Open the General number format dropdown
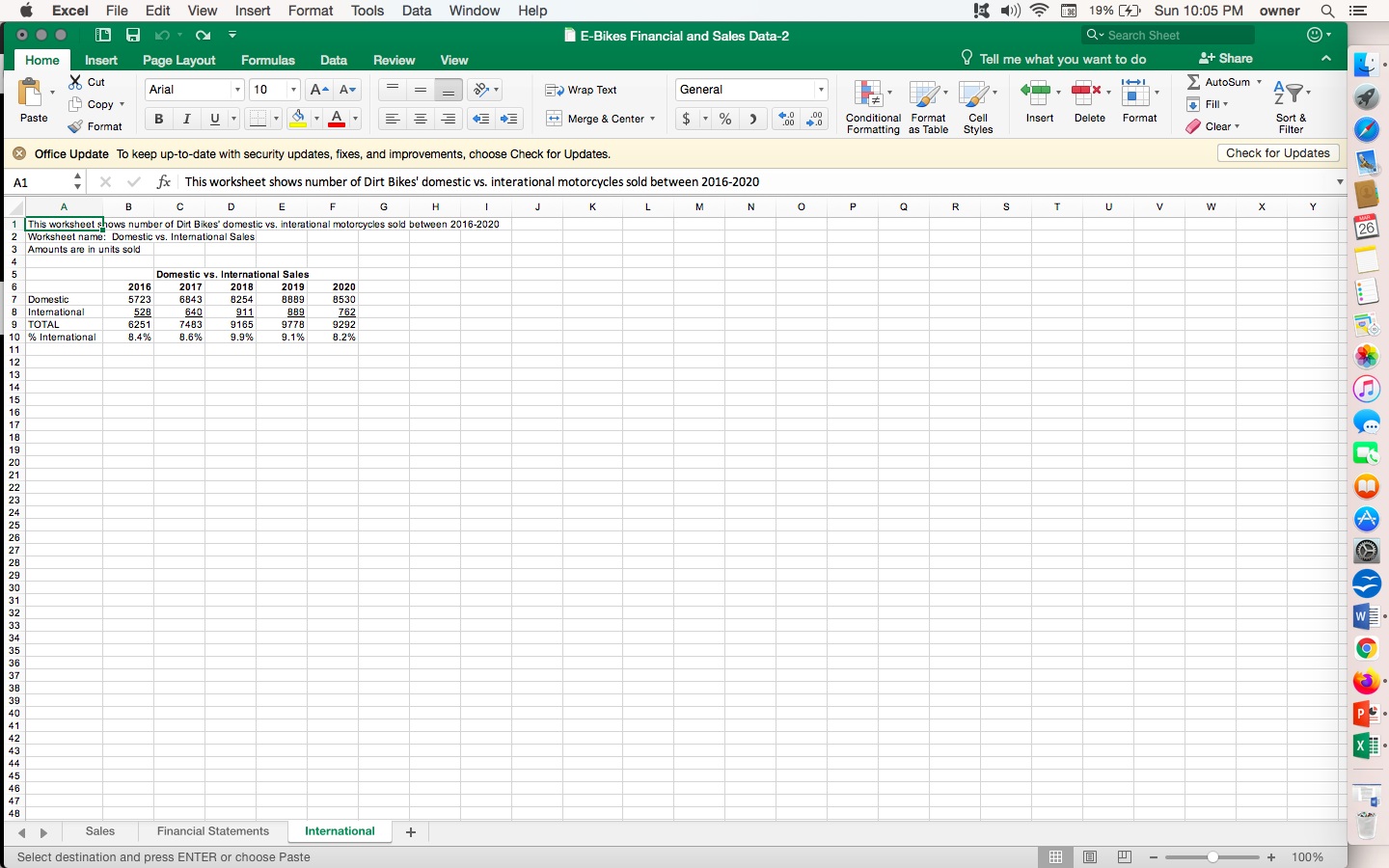The image size is (1389, 868). click(x=750, y=90)
